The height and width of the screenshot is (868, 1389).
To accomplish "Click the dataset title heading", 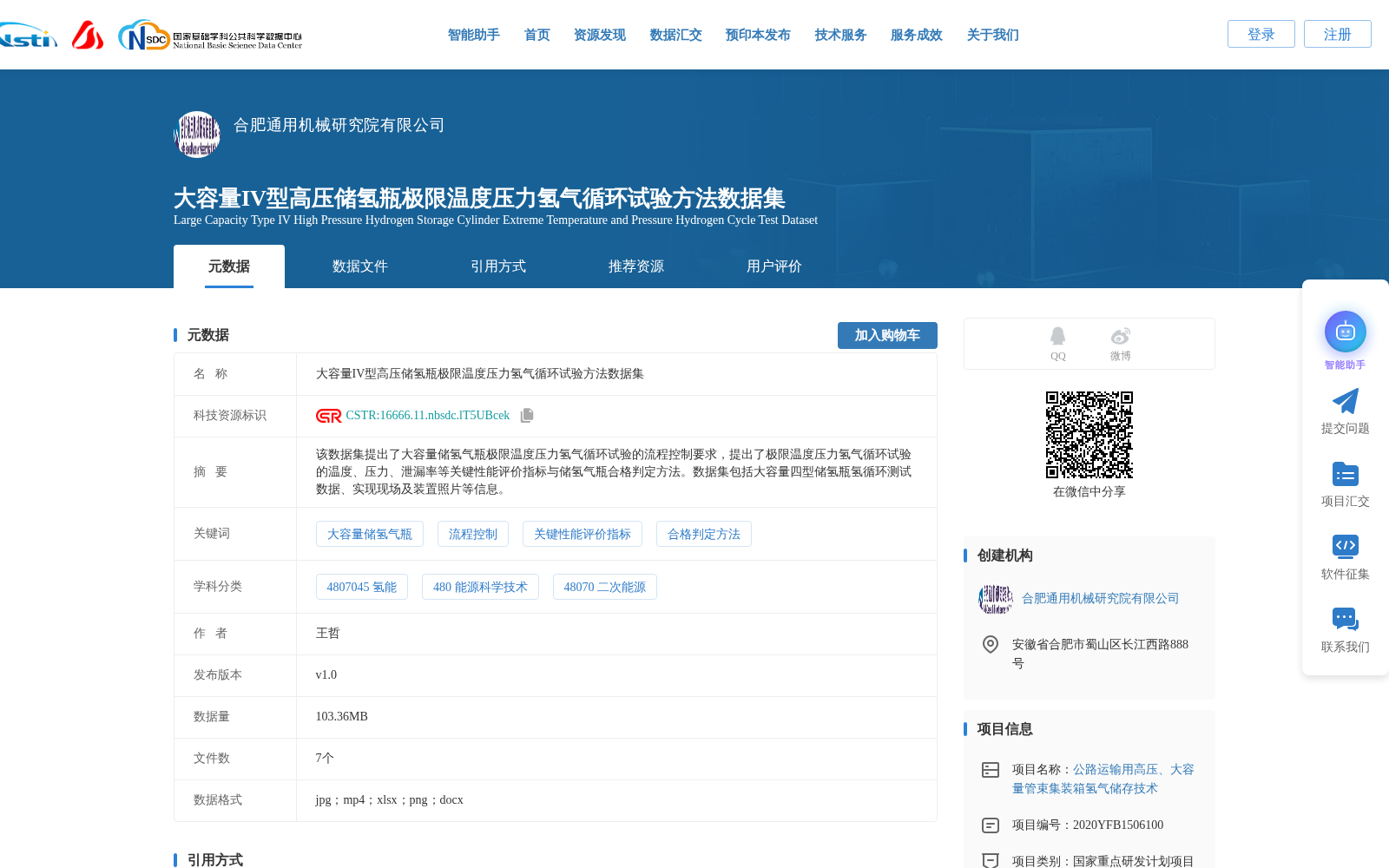I will pos(479,198).
